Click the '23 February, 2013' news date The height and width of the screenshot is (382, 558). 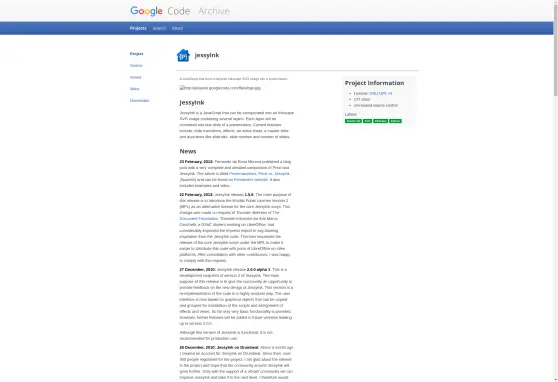pyautogui.click(x=196, y=162)
